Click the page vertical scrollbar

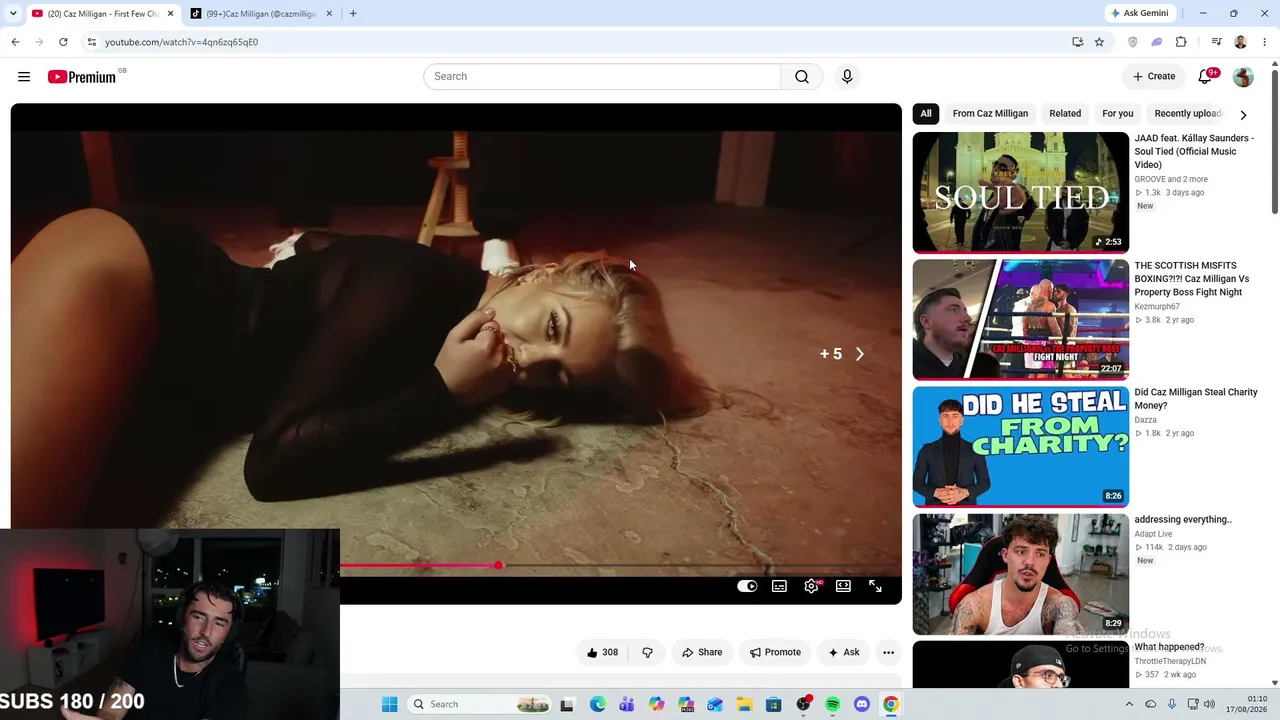(x=1274, y=140)
